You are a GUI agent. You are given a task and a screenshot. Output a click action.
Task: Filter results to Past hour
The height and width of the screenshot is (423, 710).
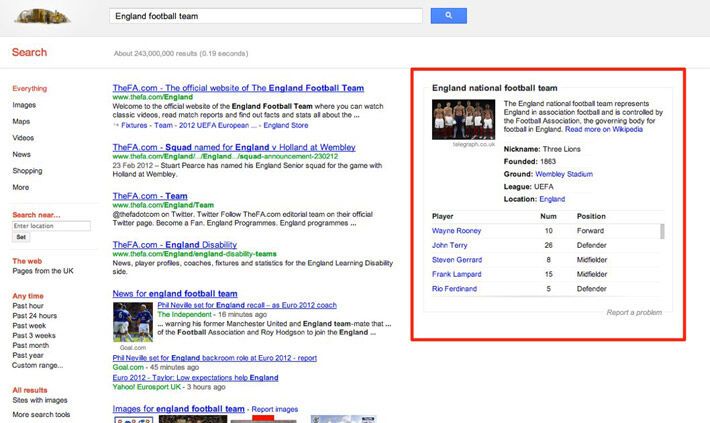pyautogui.click(x=28, y=306)
